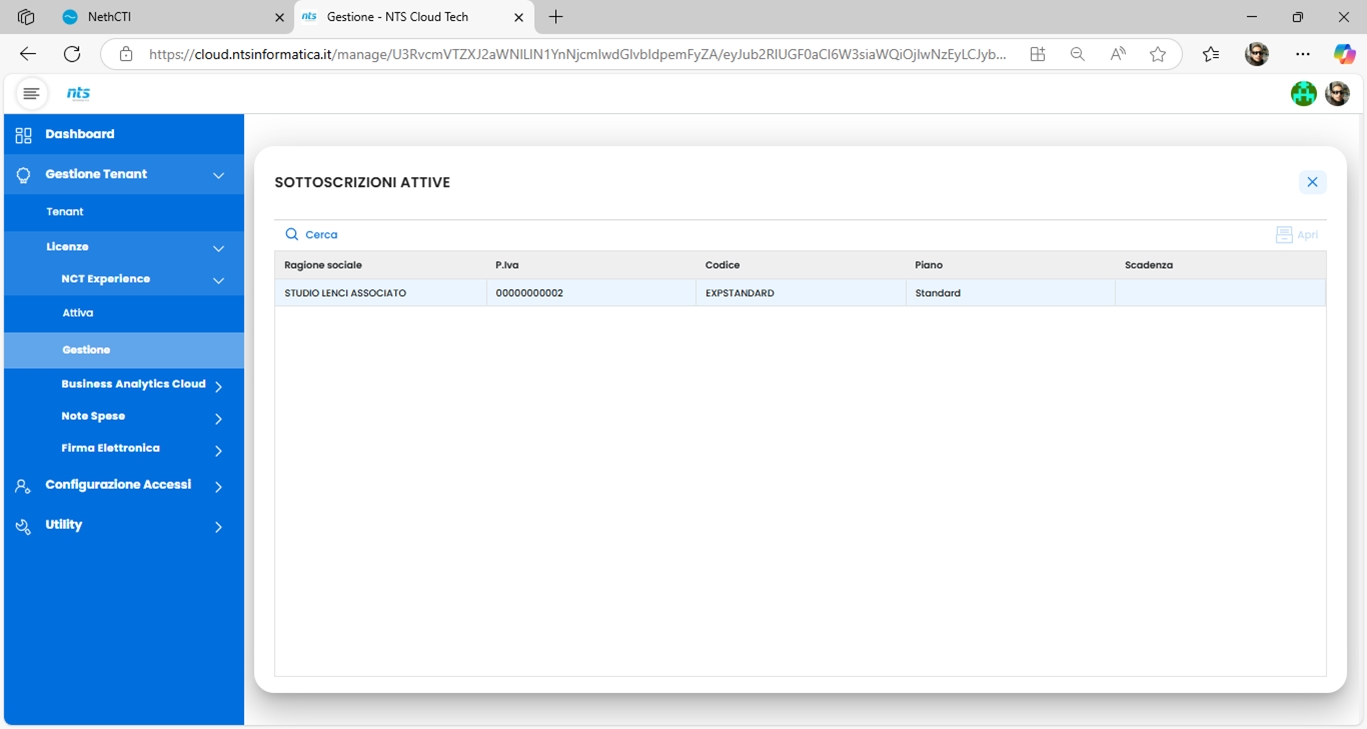1367x729 pixels.
Task: Open the green clover app icon
Action: tap(1303, 93)
